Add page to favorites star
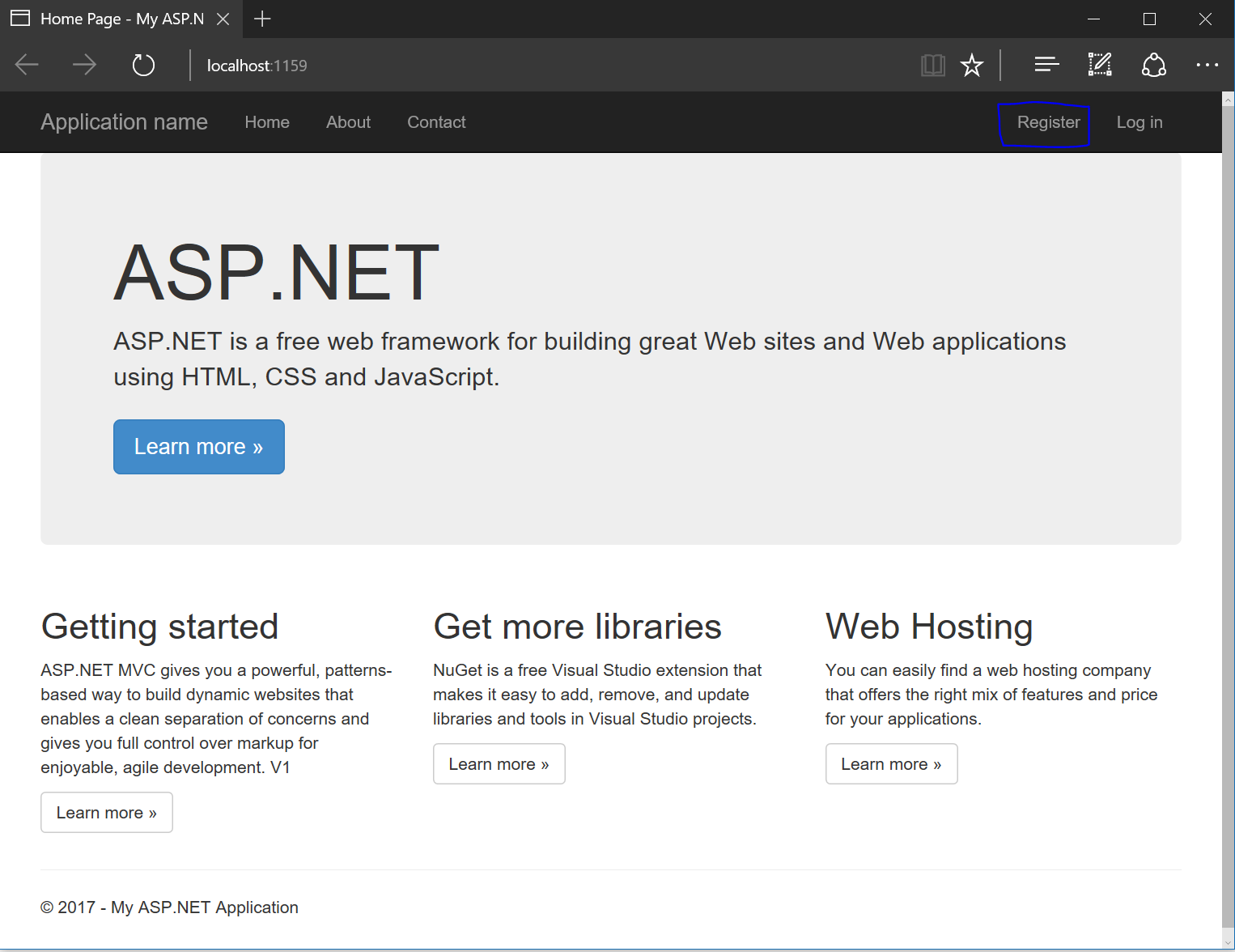The height and width of the screenshot is (952, 1235). (x=972, y=65)
